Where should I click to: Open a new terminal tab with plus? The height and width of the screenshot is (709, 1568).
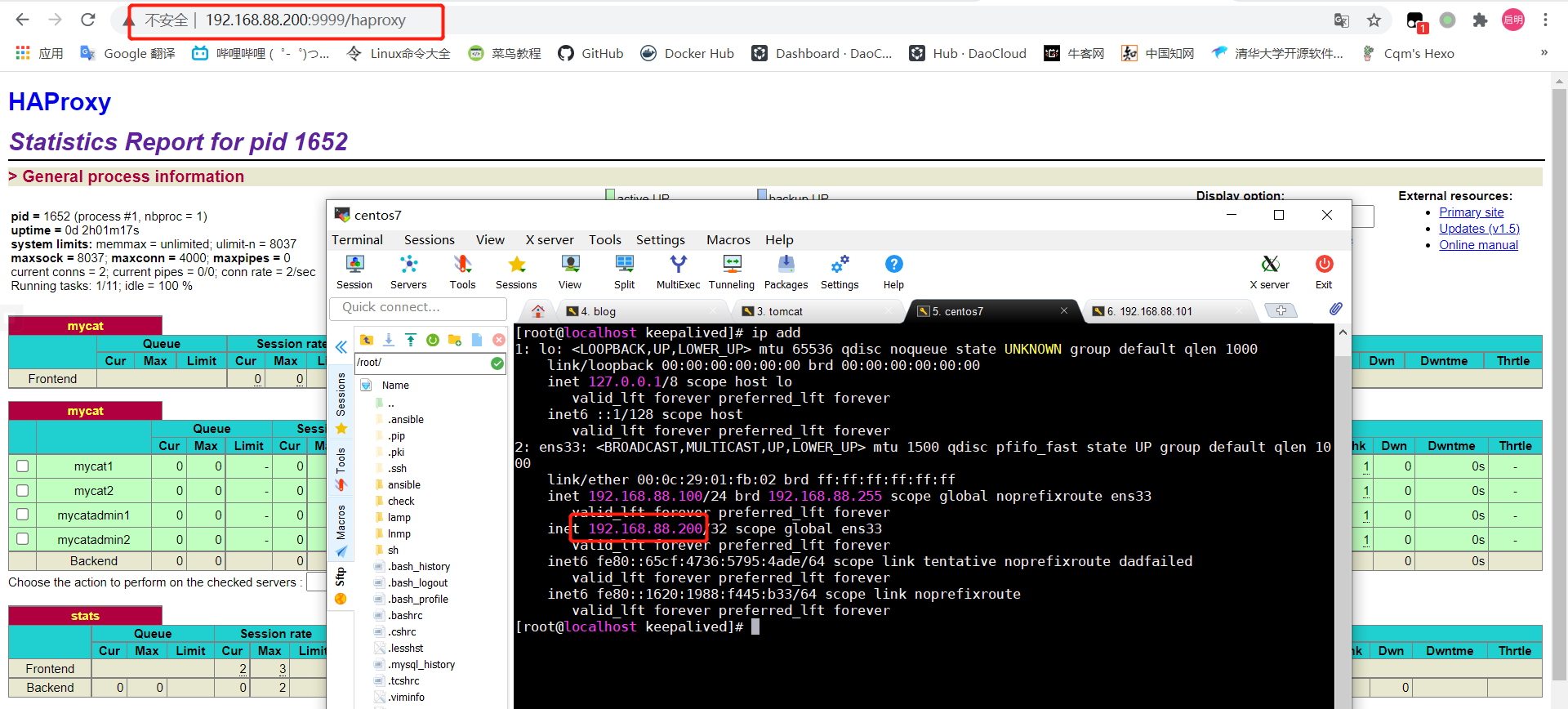pyautogui.click(x=1281, y=310)
